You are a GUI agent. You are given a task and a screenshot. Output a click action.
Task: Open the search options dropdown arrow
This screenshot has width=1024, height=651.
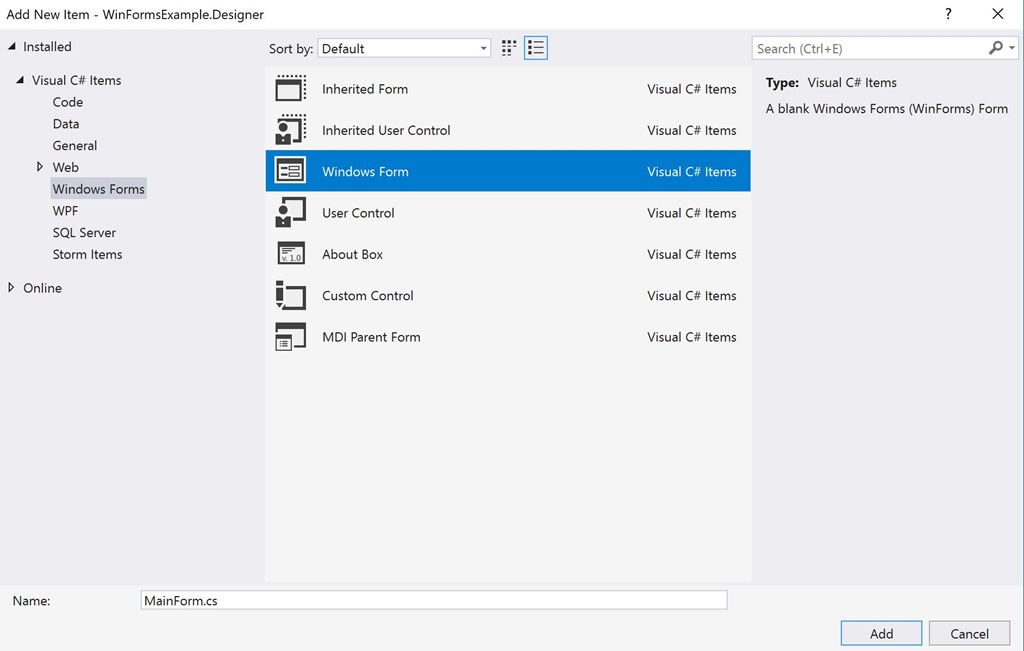pos(1010,47)
